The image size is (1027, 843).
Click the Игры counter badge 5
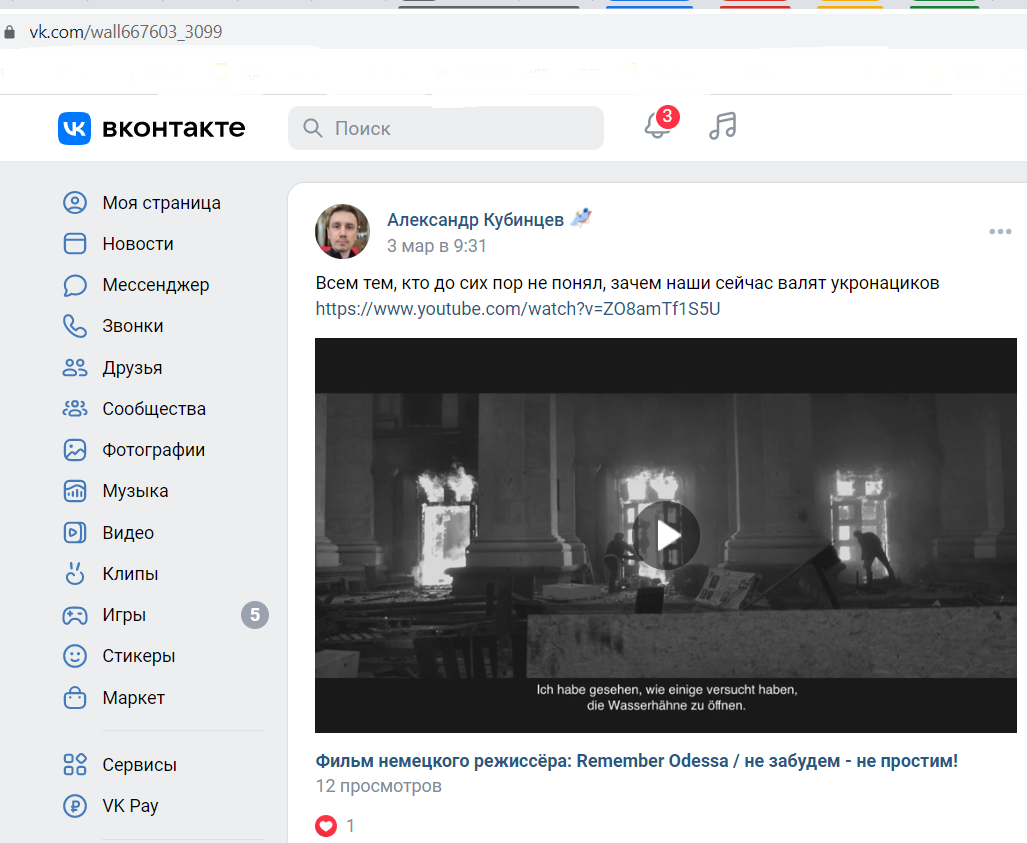255,615
